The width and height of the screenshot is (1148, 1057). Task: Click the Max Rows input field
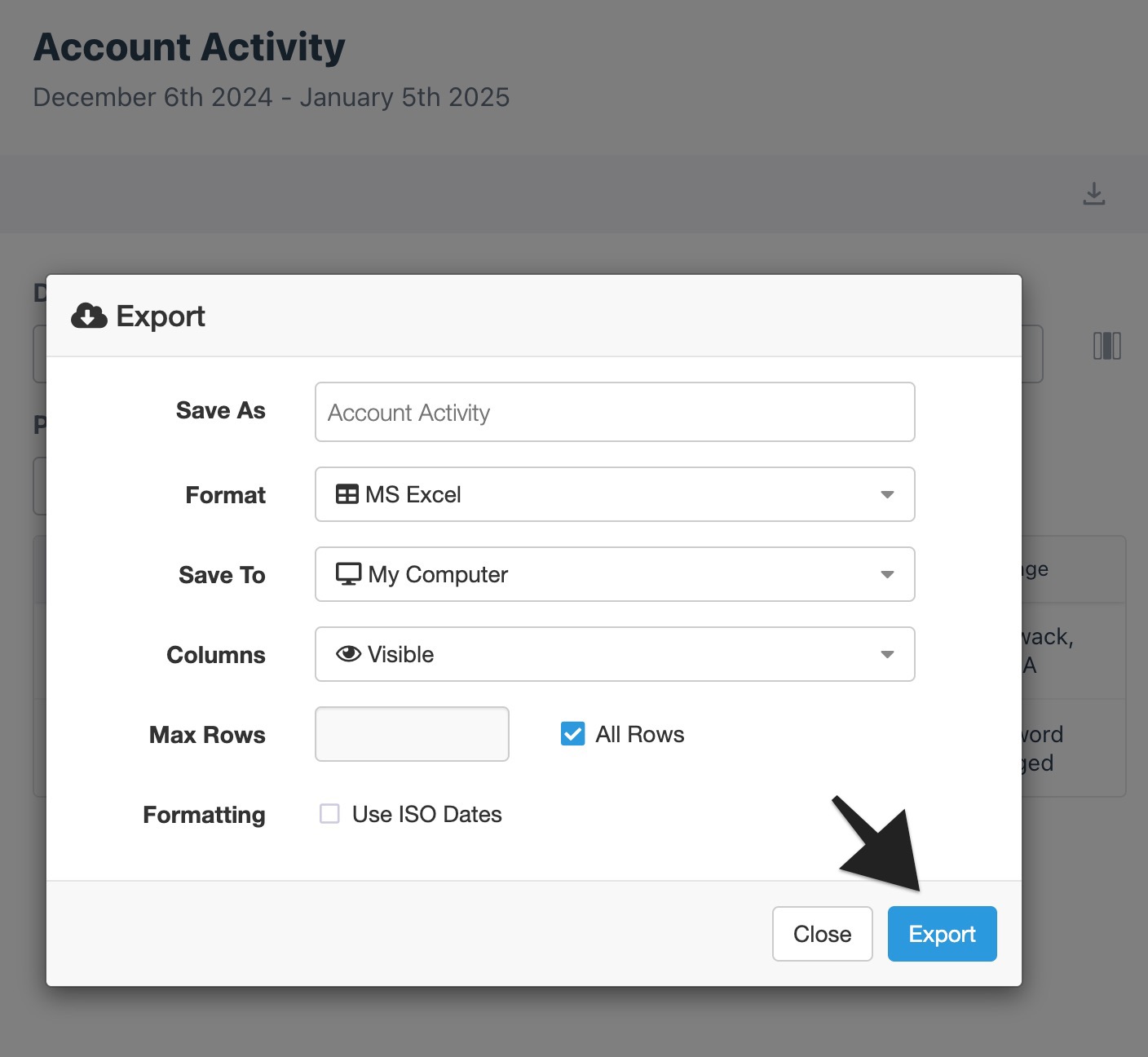tap(412, 734)
